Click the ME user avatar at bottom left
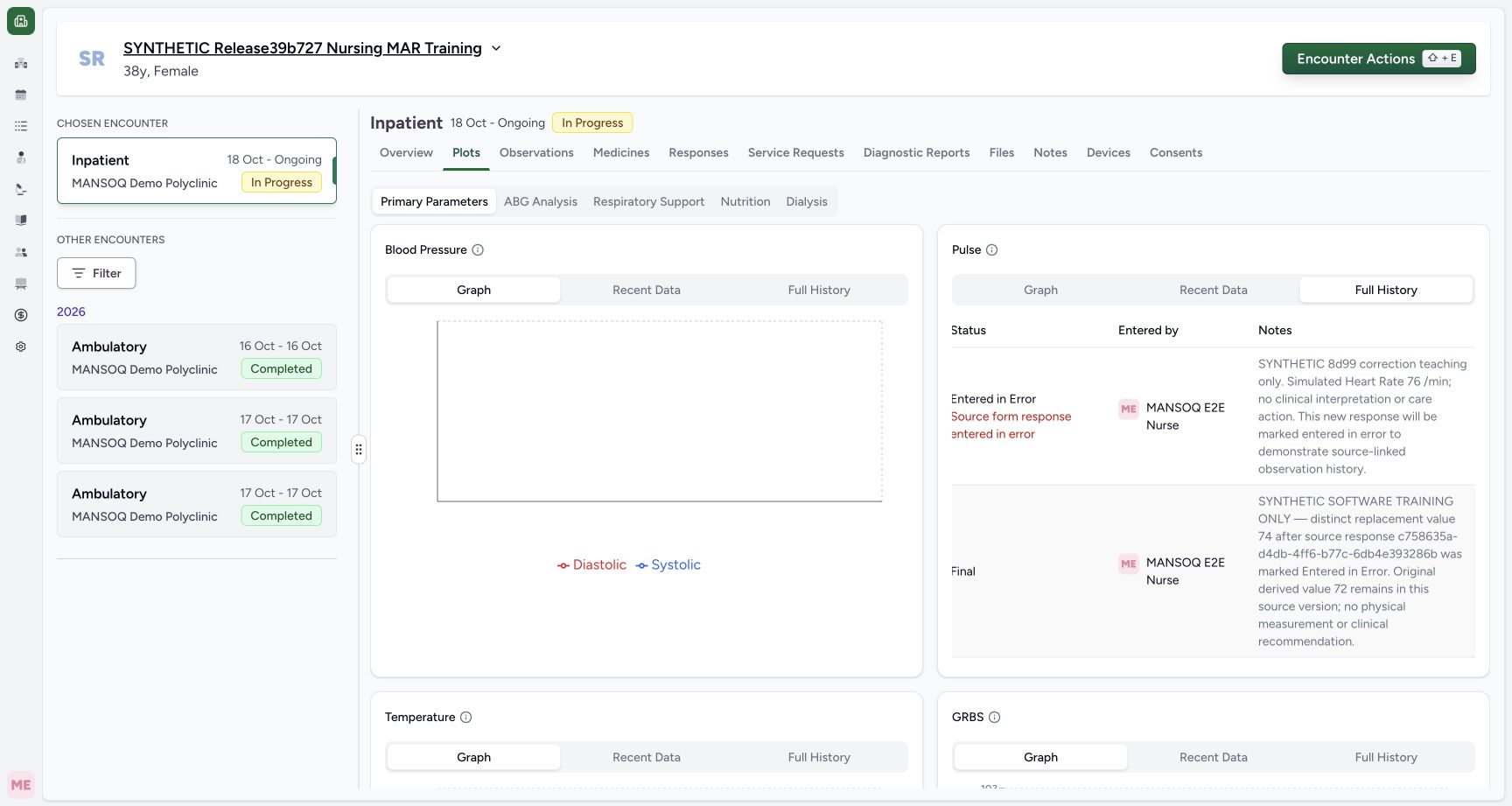Screen dimensions: 1512x806 (x=21, y=785)
